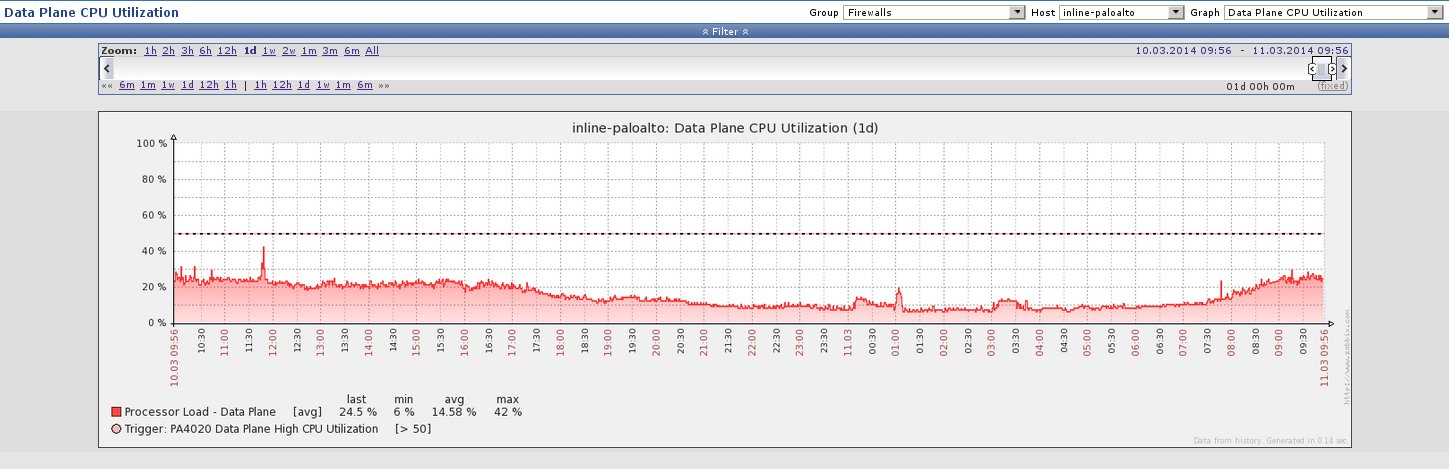Click the right scroll arrow on the time bar

(1344, 68)
